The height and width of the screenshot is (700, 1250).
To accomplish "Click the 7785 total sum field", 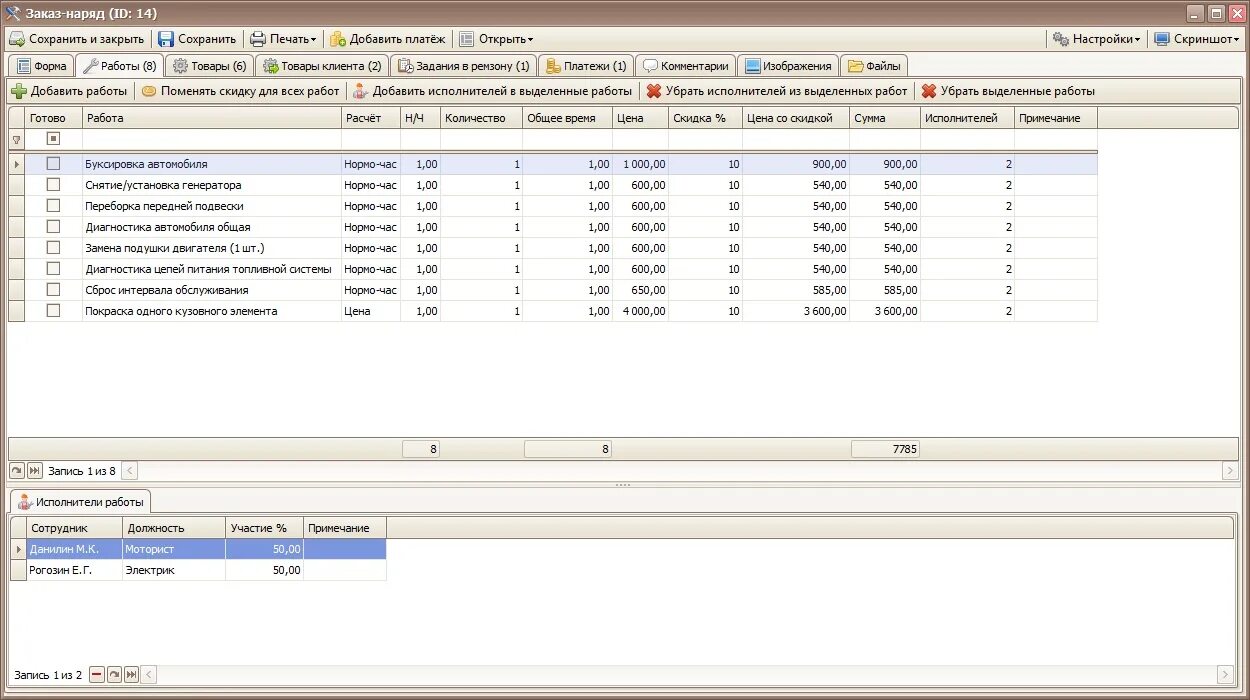I will click(885, 450).
